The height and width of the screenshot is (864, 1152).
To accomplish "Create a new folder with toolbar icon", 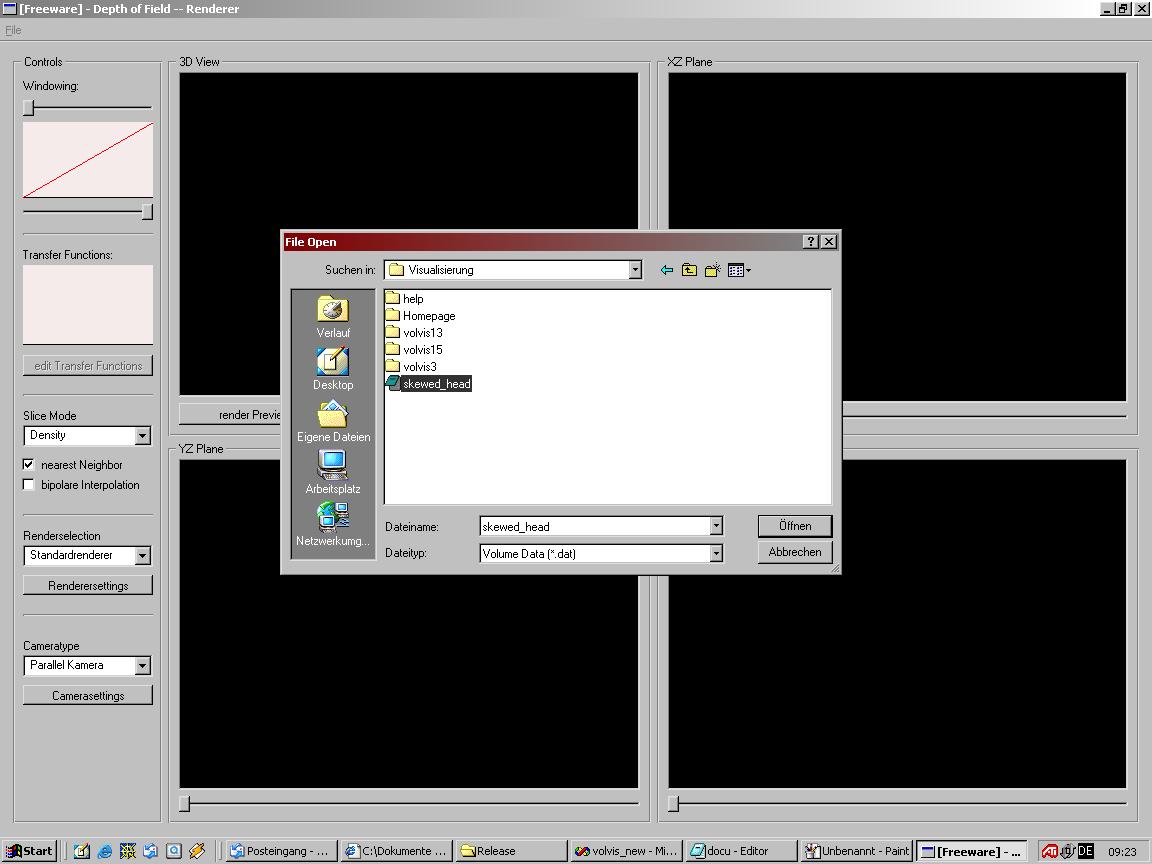I will pyautogui.click(x=713, y=270).
